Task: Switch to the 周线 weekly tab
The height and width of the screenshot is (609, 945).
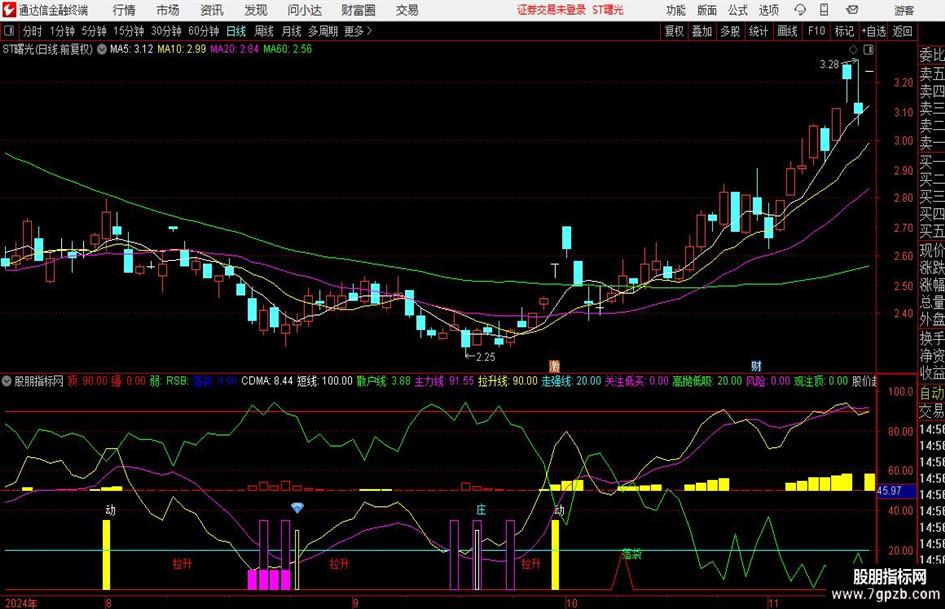Action: pyautogui.click(x=263, y=31)
